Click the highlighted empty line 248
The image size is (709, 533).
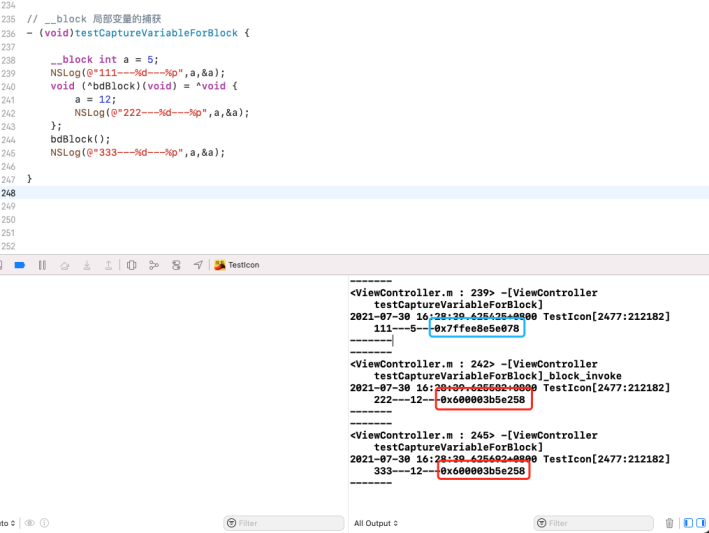354,193
